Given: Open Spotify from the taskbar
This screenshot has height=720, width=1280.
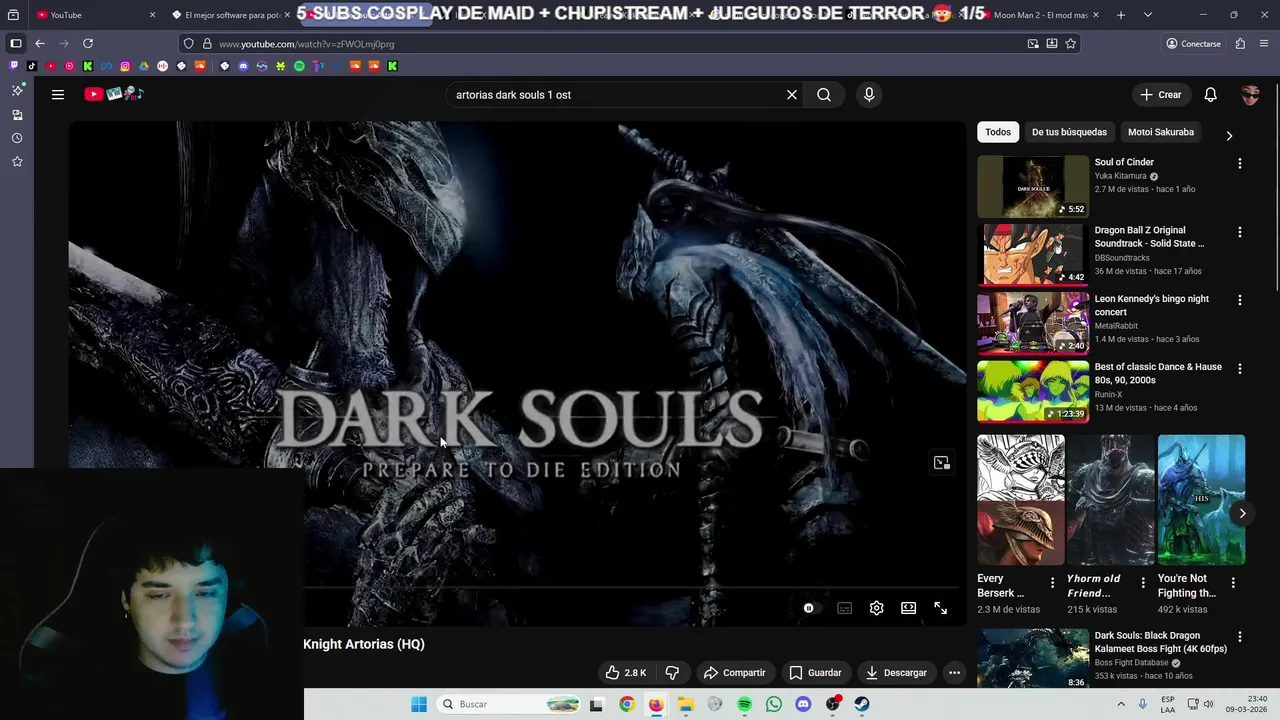Looking at the screenshot, I should point(744,704).
